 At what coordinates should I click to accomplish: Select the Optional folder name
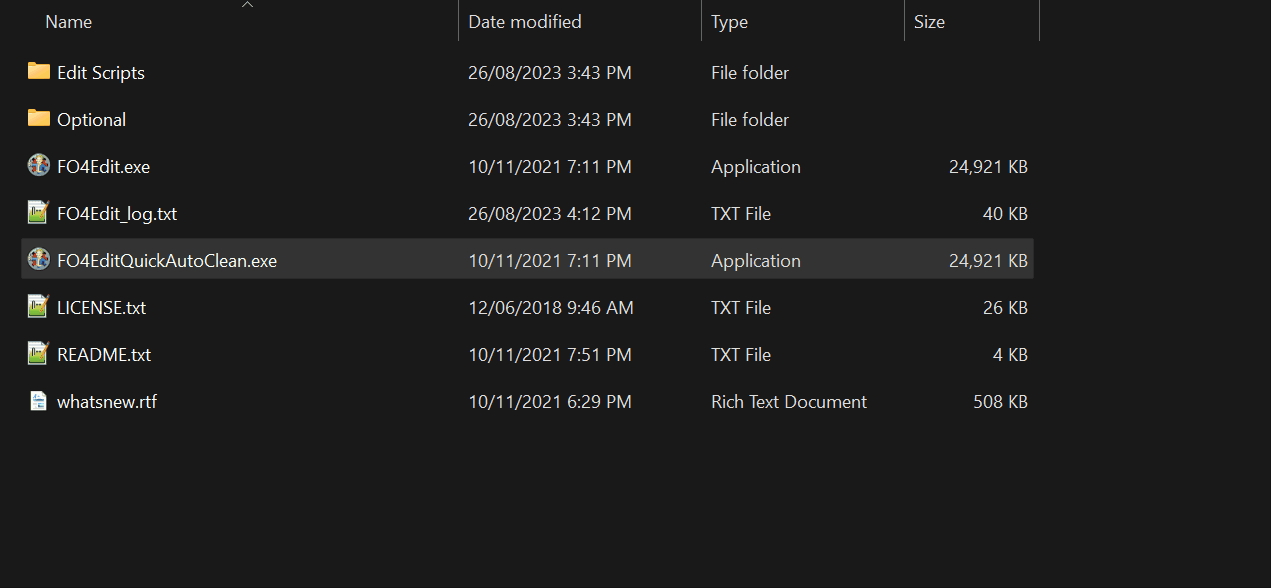pos(91,120)
